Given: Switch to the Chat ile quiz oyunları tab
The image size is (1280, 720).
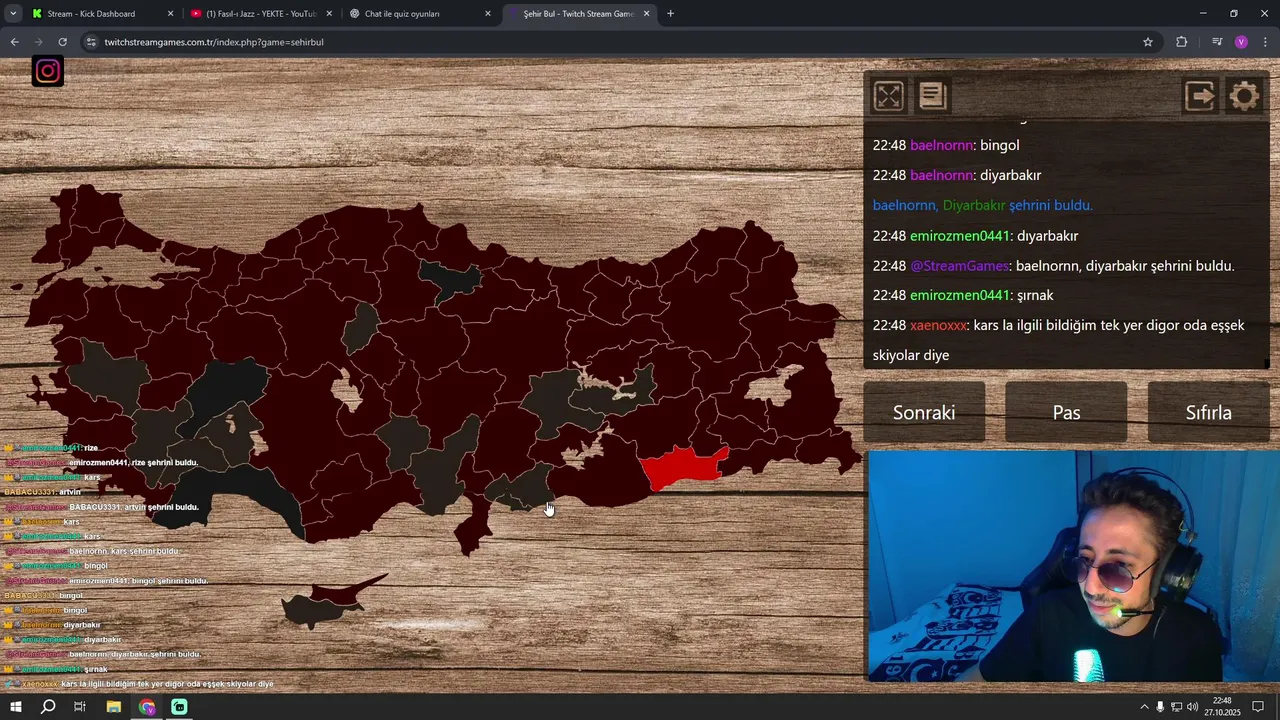Looking at the screenshot, I should pyautogui.click(x=420, y=14).
